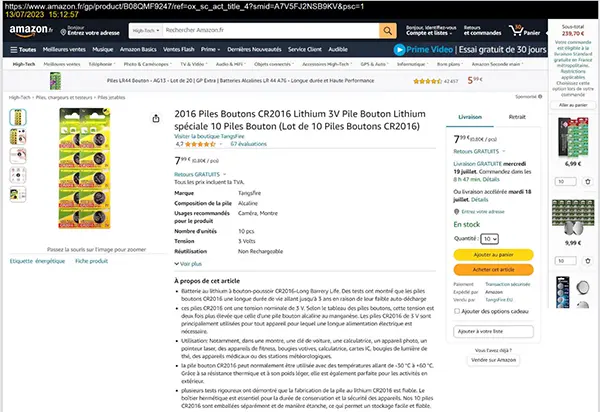Click the sponsored LR44 battery image

(55, 81)
